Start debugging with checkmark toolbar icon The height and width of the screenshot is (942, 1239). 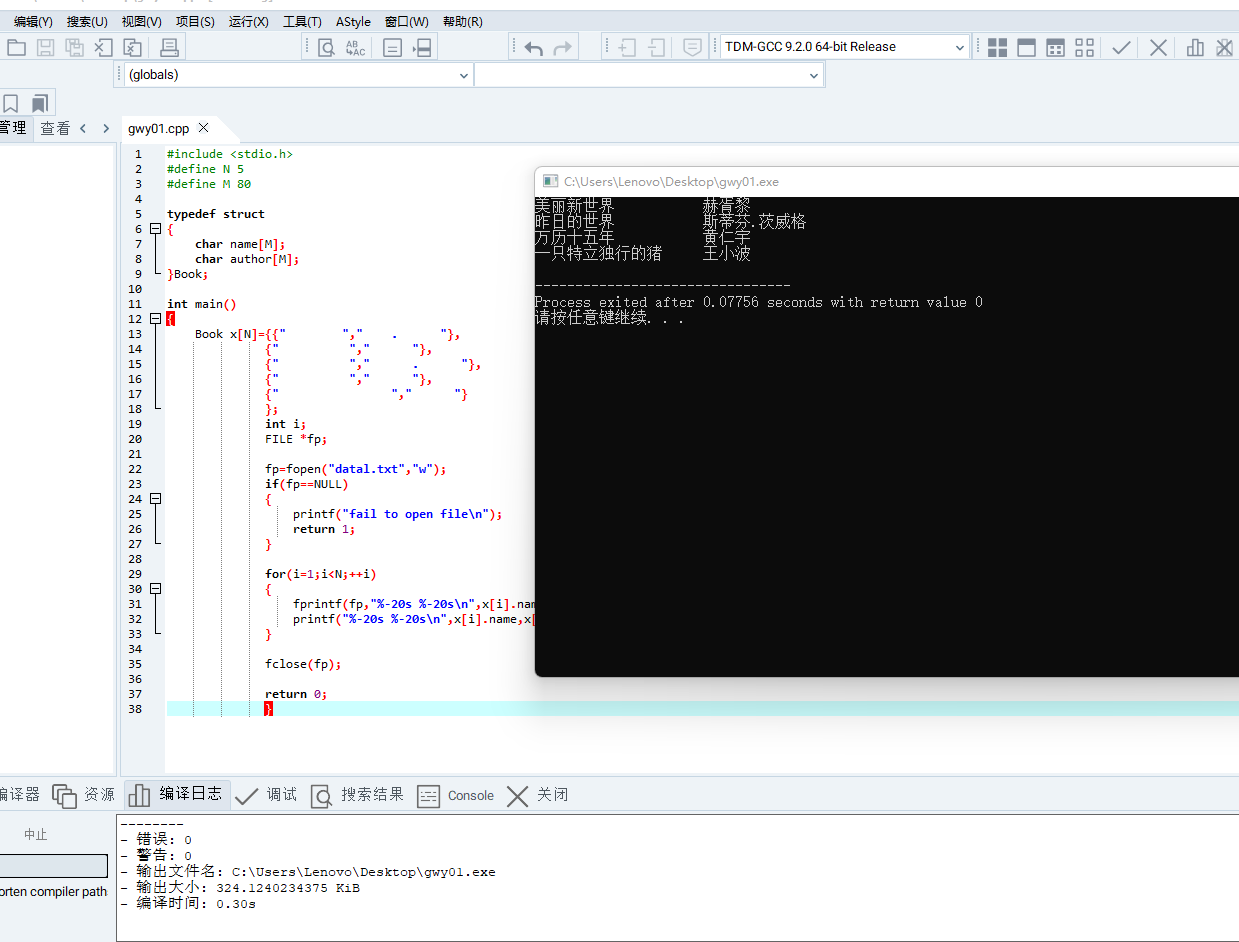pyautogui.click(x=1122, y=47)
